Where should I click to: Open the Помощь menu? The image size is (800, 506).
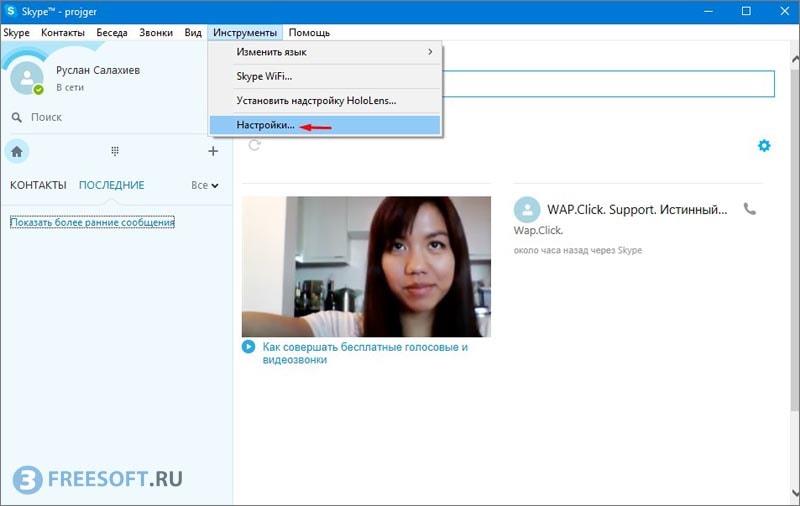[309, 33]
